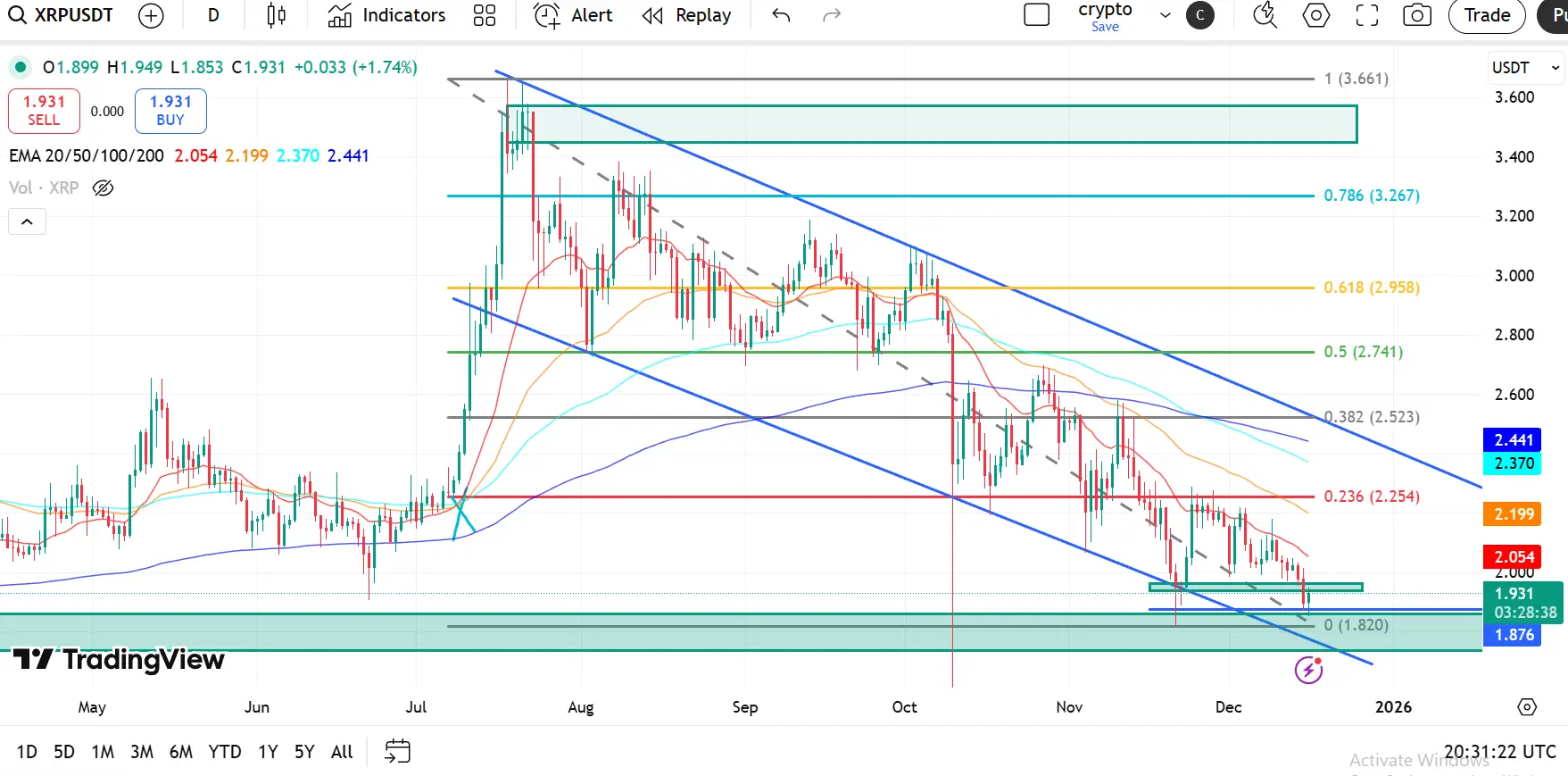Select the 1M time range
This screenshot has width=1568, height=776.
pyautogui.click(x=103, y=752)
